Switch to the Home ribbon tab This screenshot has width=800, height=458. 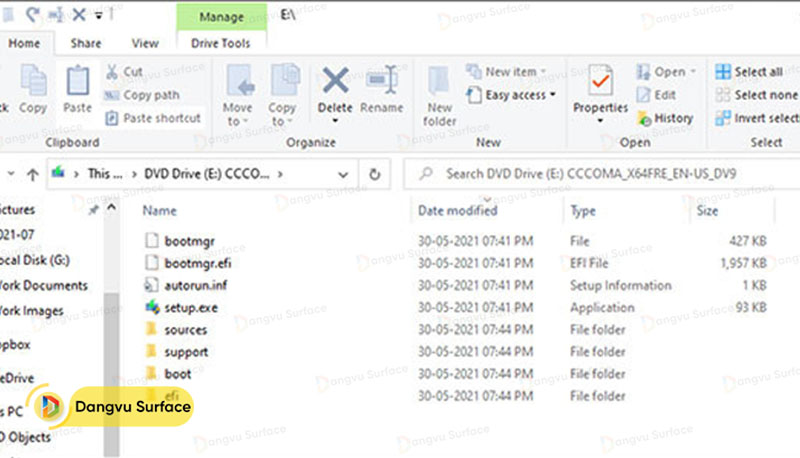point(24,43)
